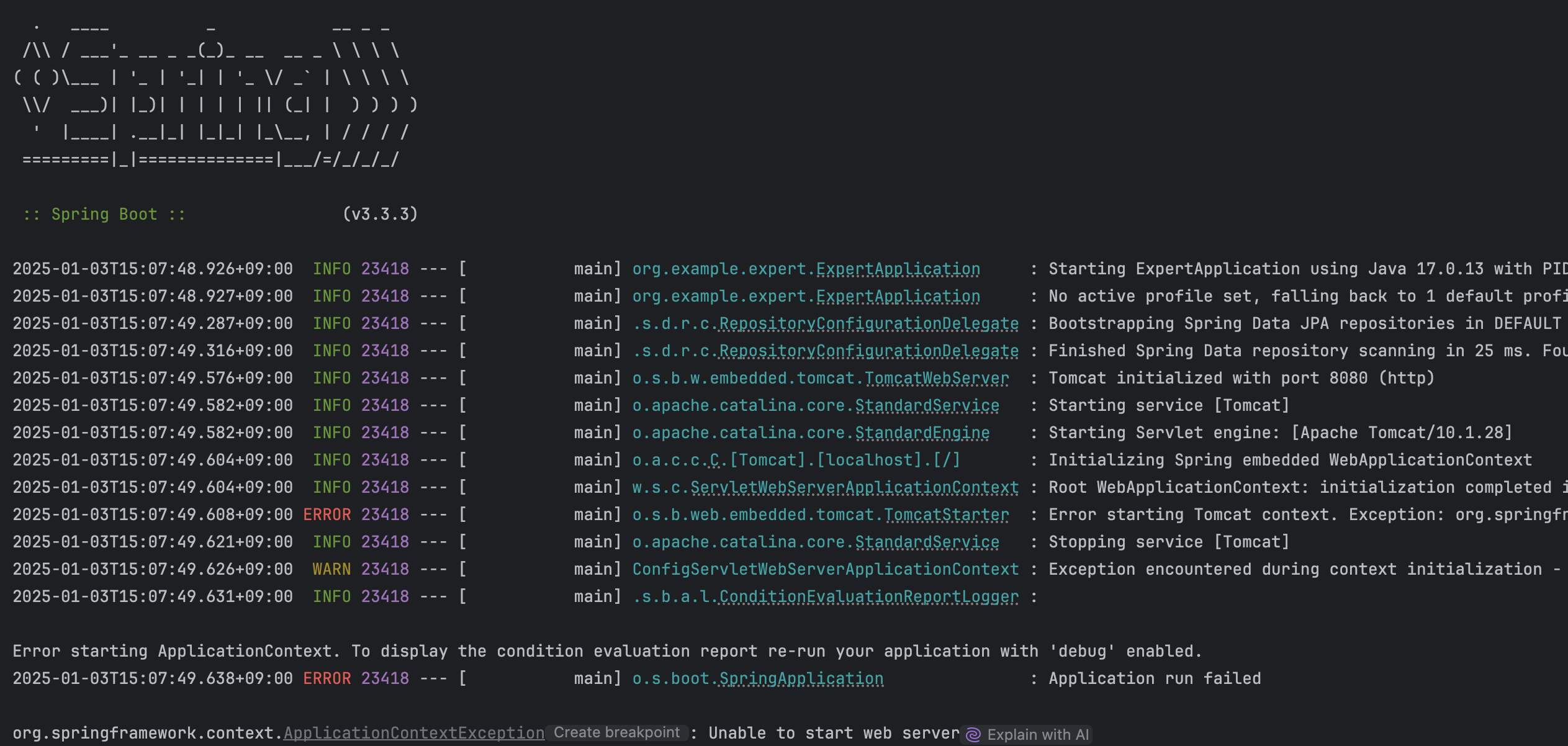Click 'Error starting ApplicationContext' line
Screen dimensions: 1568x746
[x=607, y=651]
